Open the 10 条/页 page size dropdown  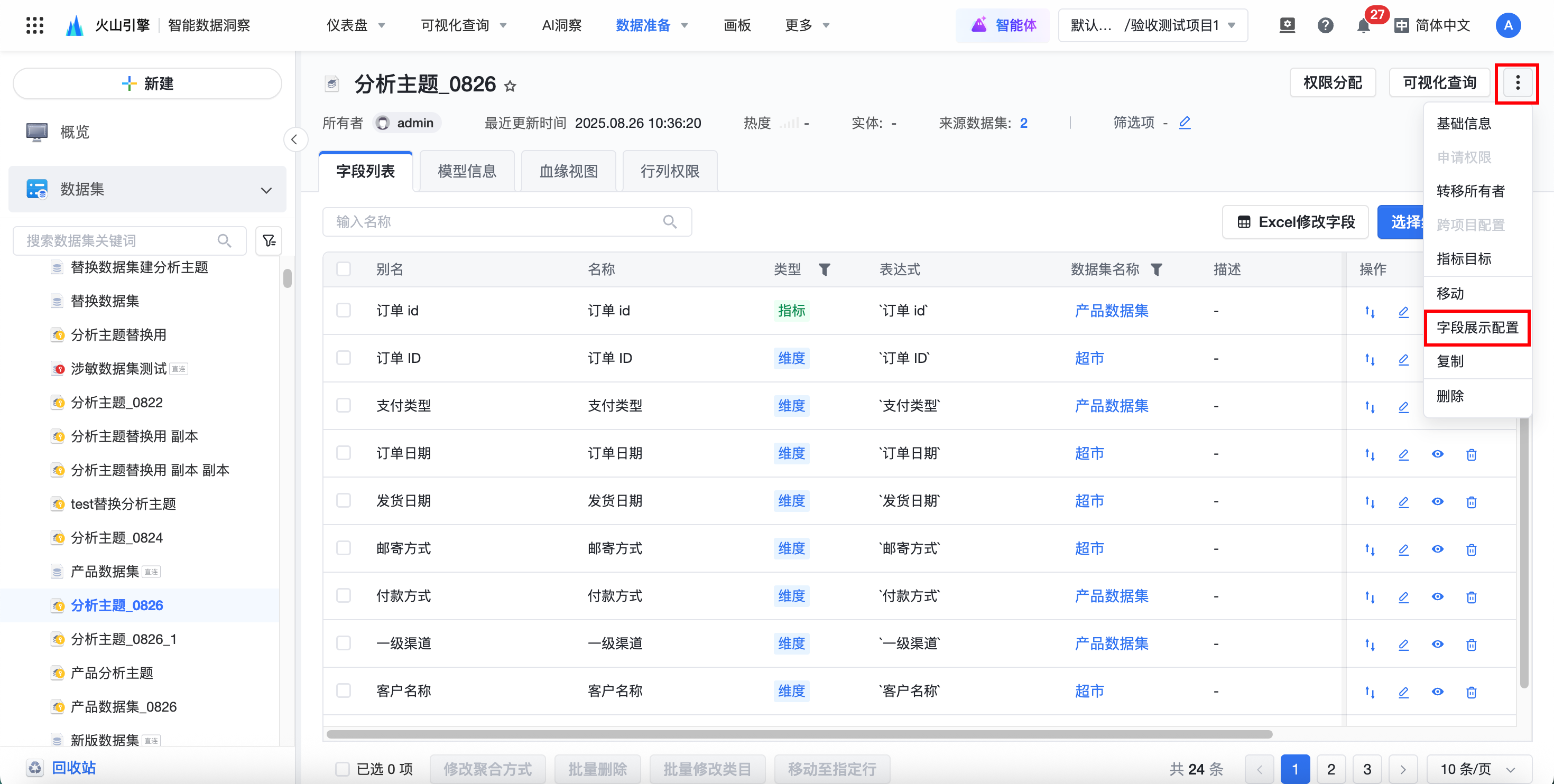pyautogui.click(x=1478, y=769)
